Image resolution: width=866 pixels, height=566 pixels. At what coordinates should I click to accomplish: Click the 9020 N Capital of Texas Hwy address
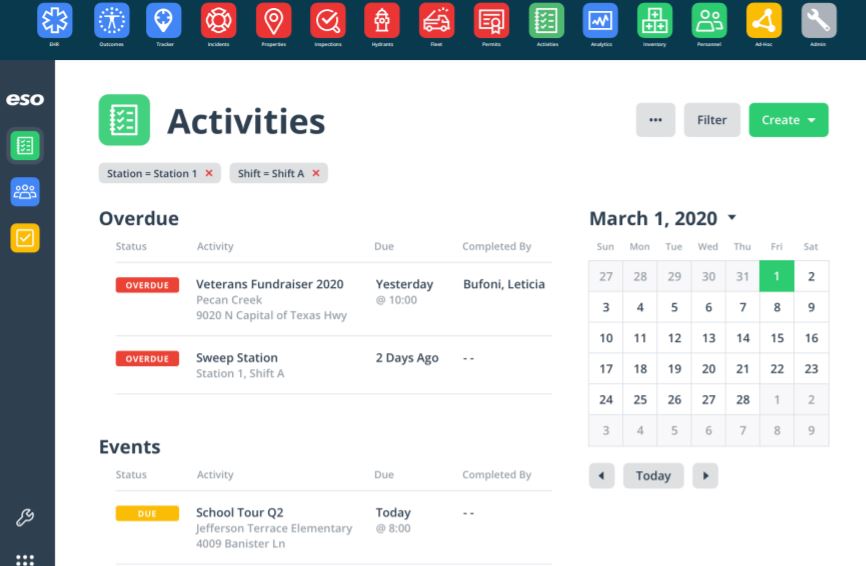271,315
